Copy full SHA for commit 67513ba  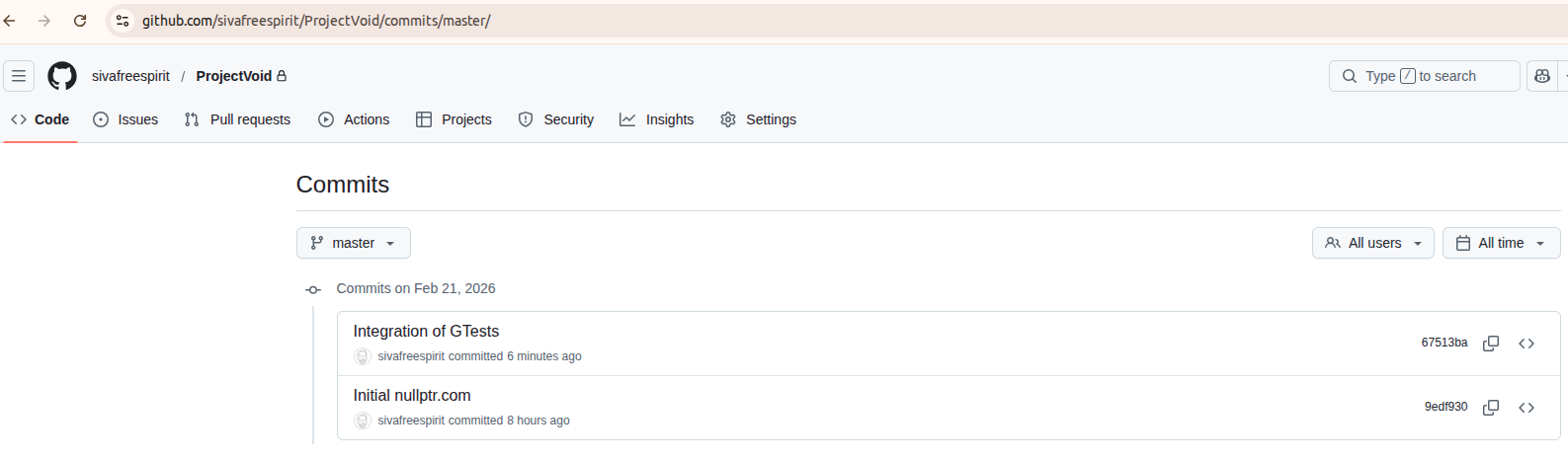1491,344
